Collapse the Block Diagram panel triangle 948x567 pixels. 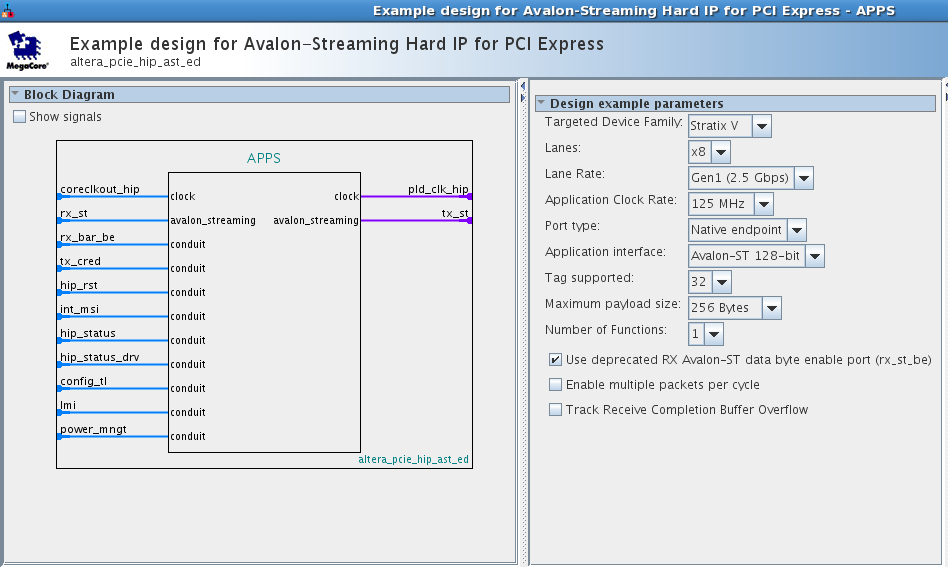[x=16, y=95]
